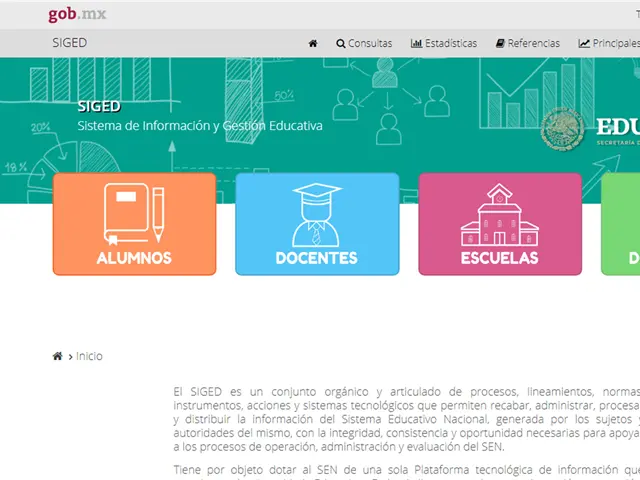Screen dimensions: 640x480
Task: Click the graduate teacher Docentes icon
Action: [x=317, y=214]
